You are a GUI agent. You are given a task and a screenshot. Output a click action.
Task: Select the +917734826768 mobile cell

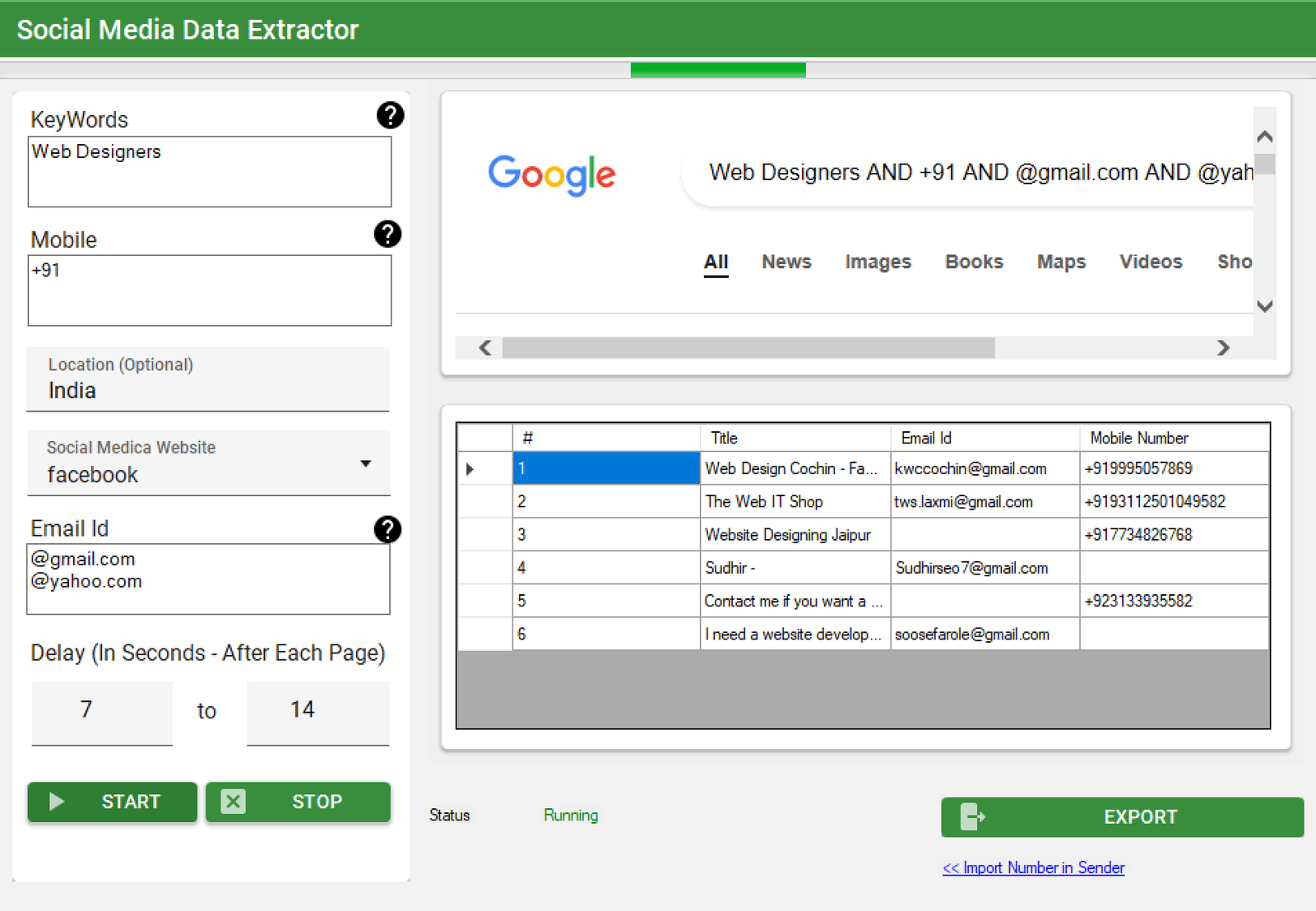click(x=1175, y=534)
